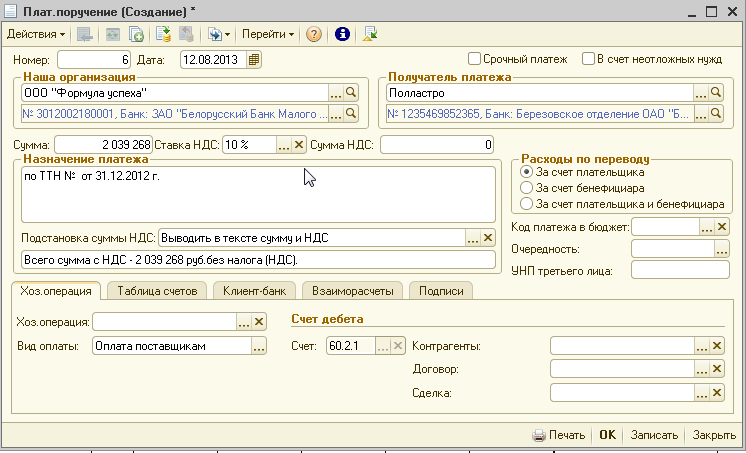Viewport: 746px width, 453px height.
Task: Tick the В счет неотложных нужд checkbox
Action: (590, 59)
